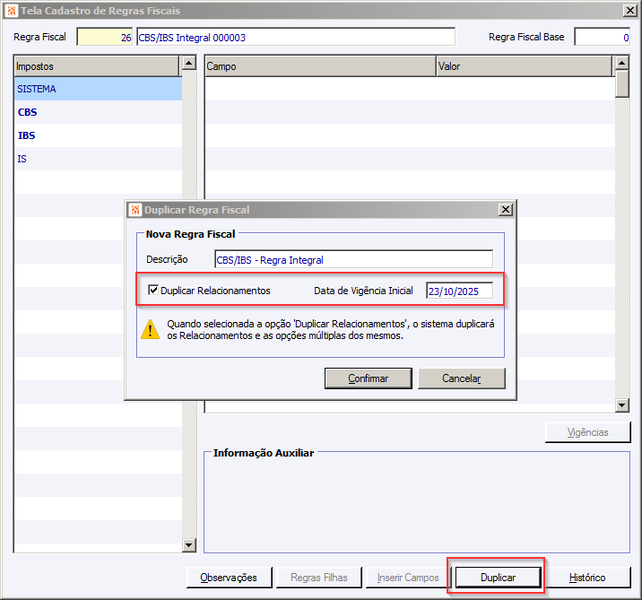Click the Valor column header

pyautogui.click(x=524, y=66)
